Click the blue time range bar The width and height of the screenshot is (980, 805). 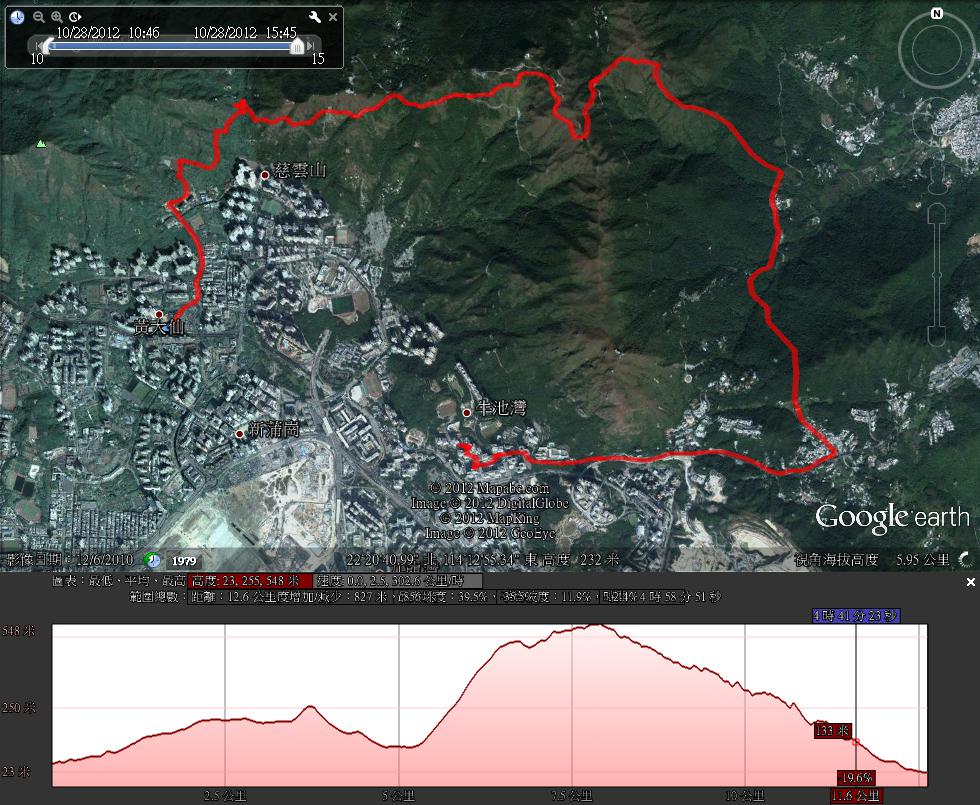(x=172, y=46)
